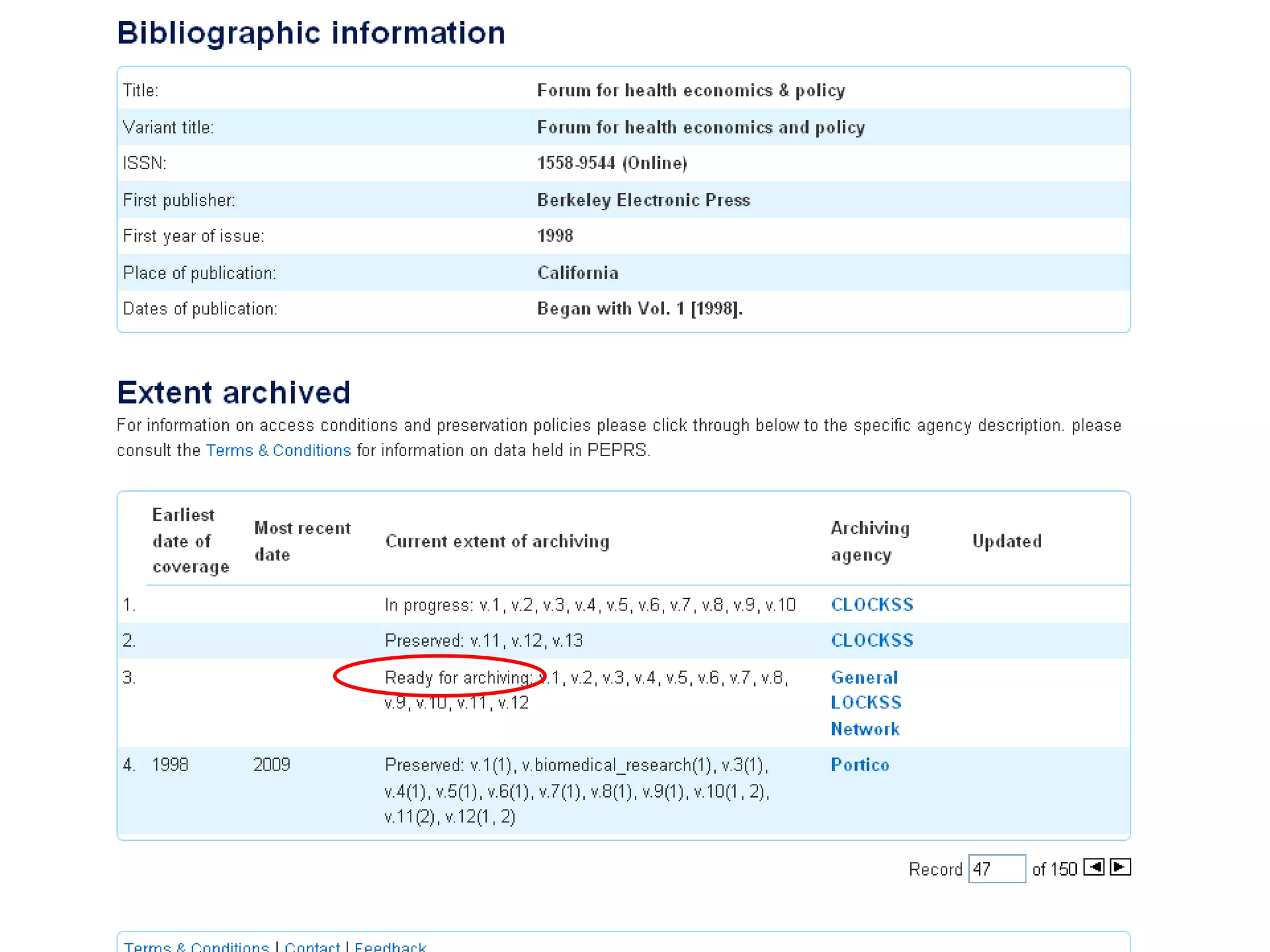This screenshot has height=952, width=1270.
Task: Open the Contact footer link
Action: click(312, 946)
